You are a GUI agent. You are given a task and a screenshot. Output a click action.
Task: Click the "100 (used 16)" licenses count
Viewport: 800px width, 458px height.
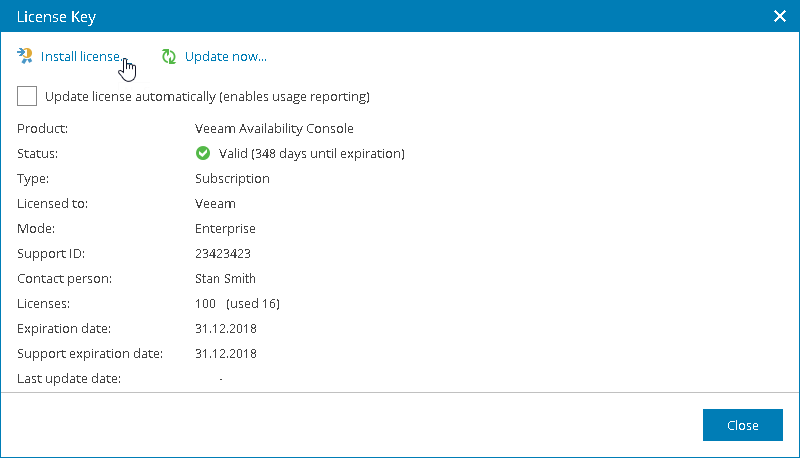(237, 304)
